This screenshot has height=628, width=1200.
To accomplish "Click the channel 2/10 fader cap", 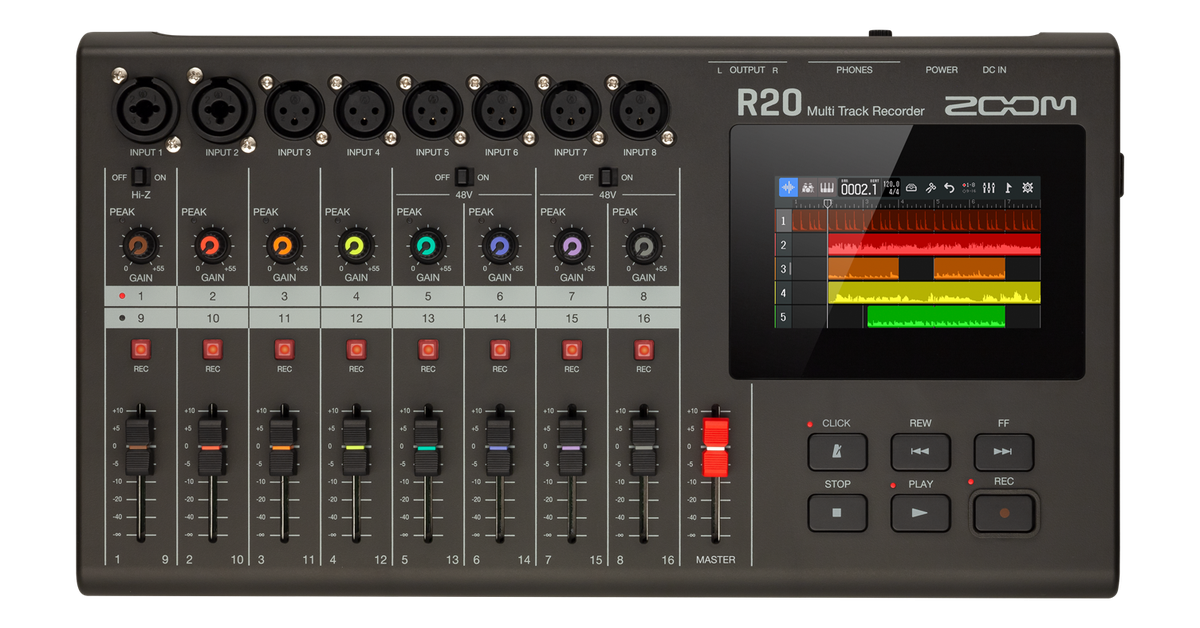I will pos(210,447).
